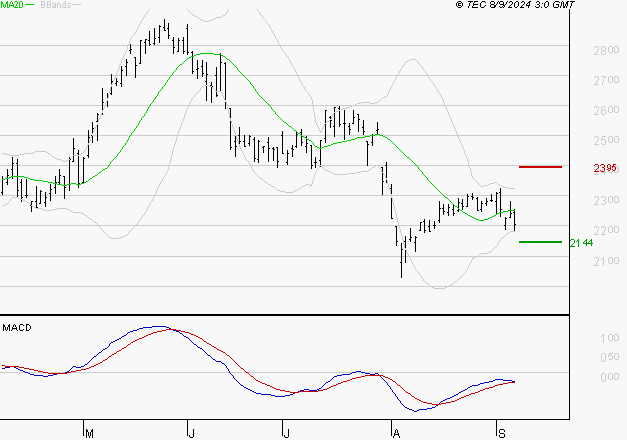The height and width of the screenshot is (440, 627).
Task: Click the BBands legend label
Action: click(56, 5)
